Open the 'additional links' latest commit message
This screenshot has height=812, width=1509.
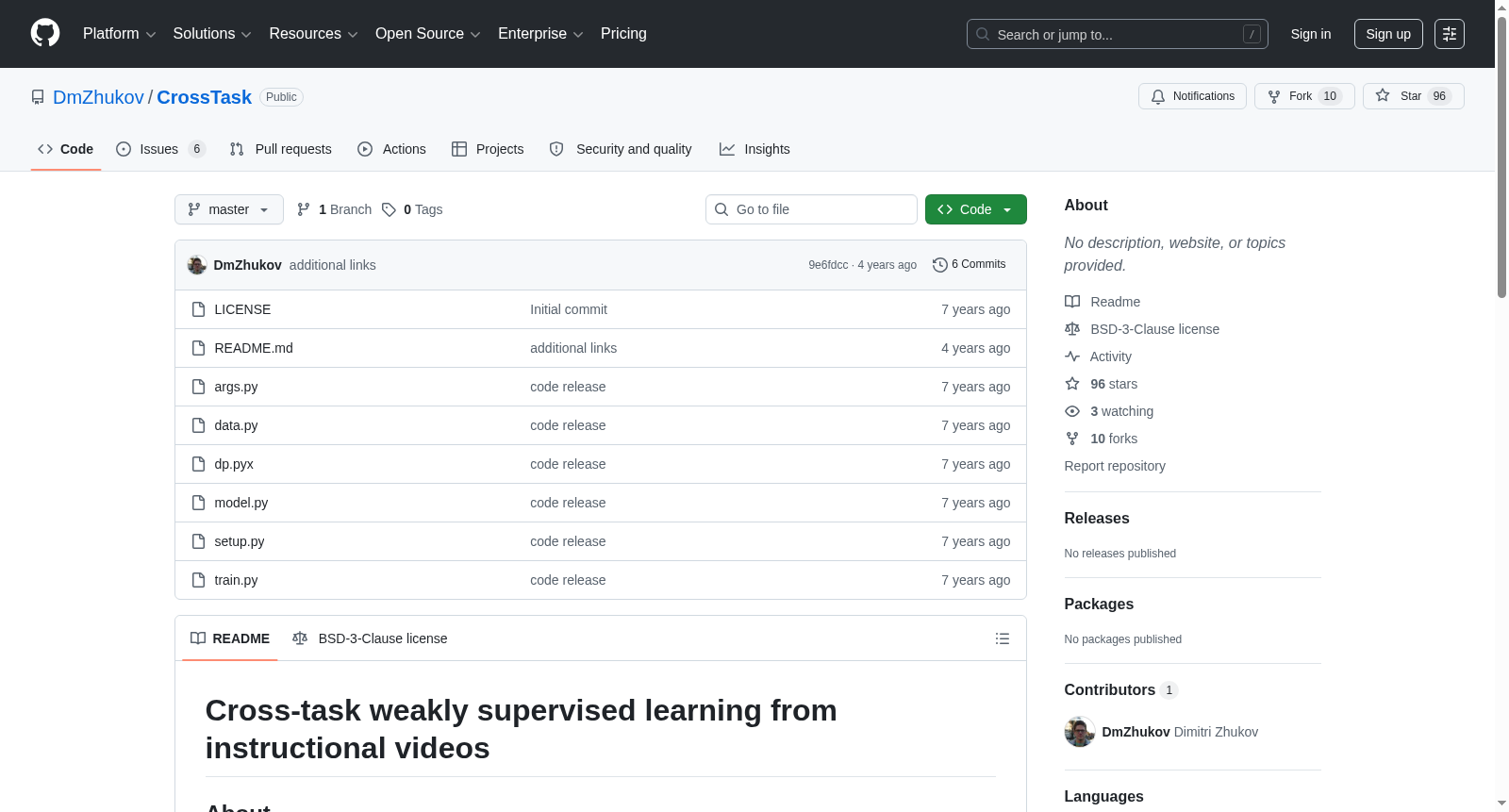[333, 265]
